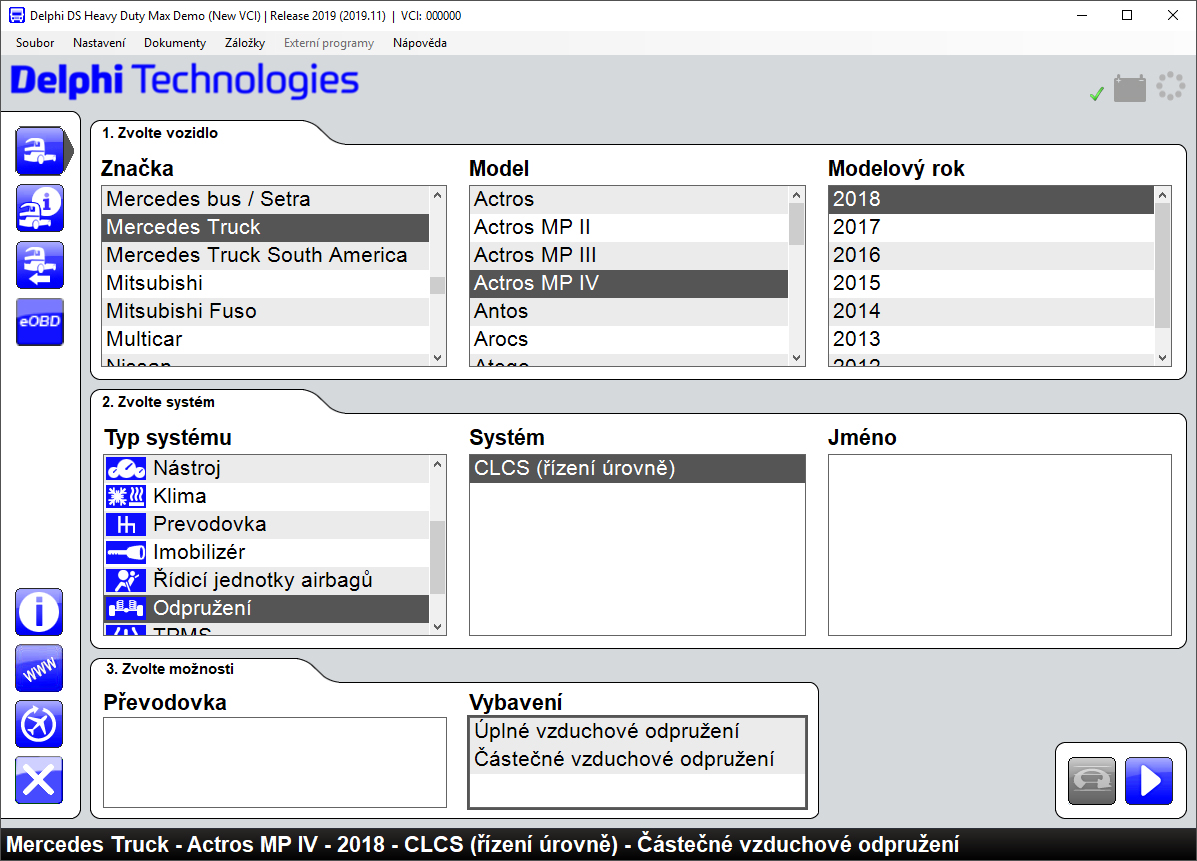Select the Arocs model
1197x861 pixels.
click(x=629, y=340)
